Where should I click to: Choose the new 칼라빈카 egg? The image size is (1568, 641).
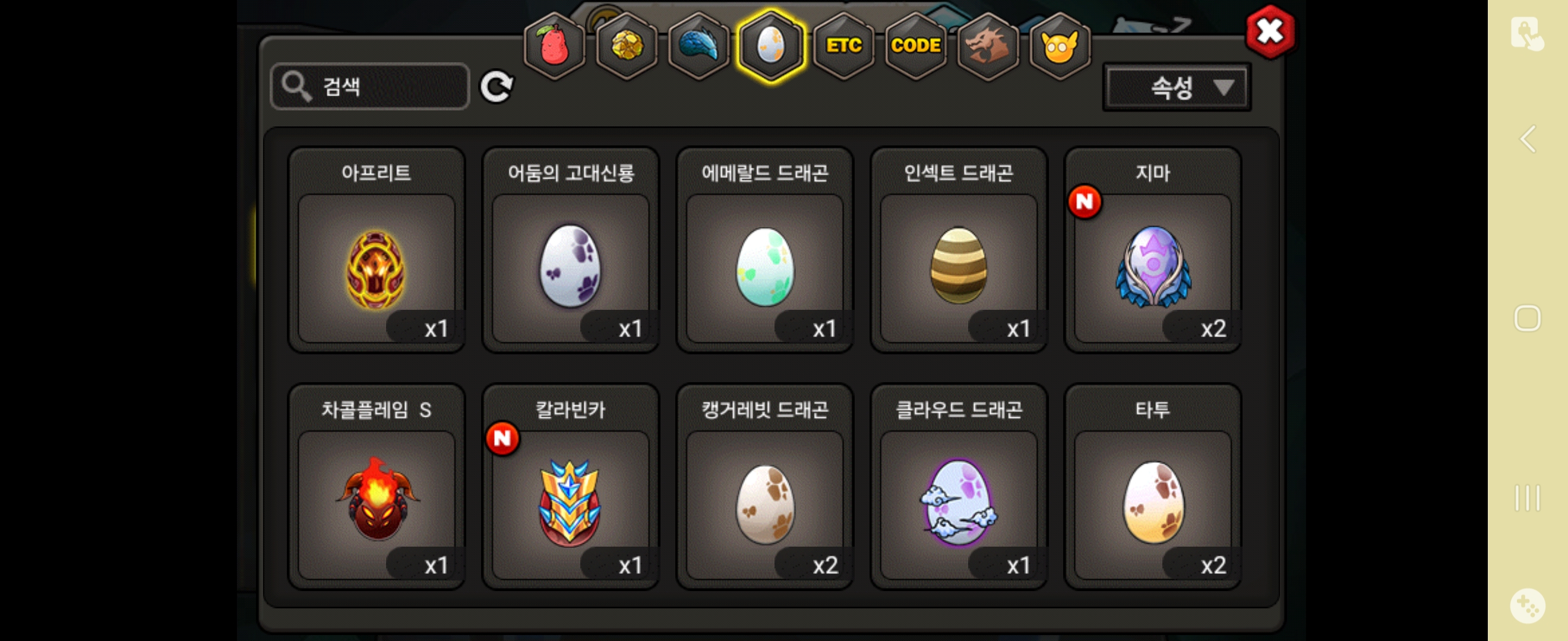pyautogui.click(x=570, y=487)
